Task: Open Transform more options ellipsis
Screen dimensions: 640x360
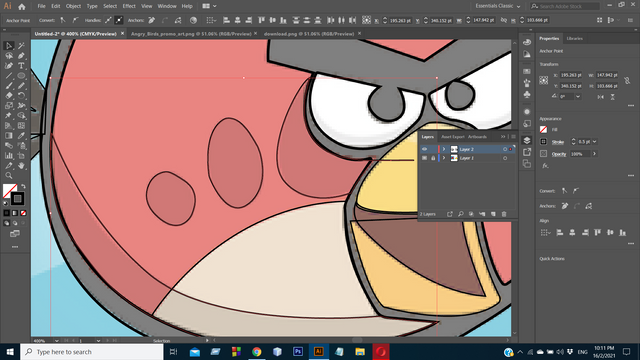Action: (631, 106)
